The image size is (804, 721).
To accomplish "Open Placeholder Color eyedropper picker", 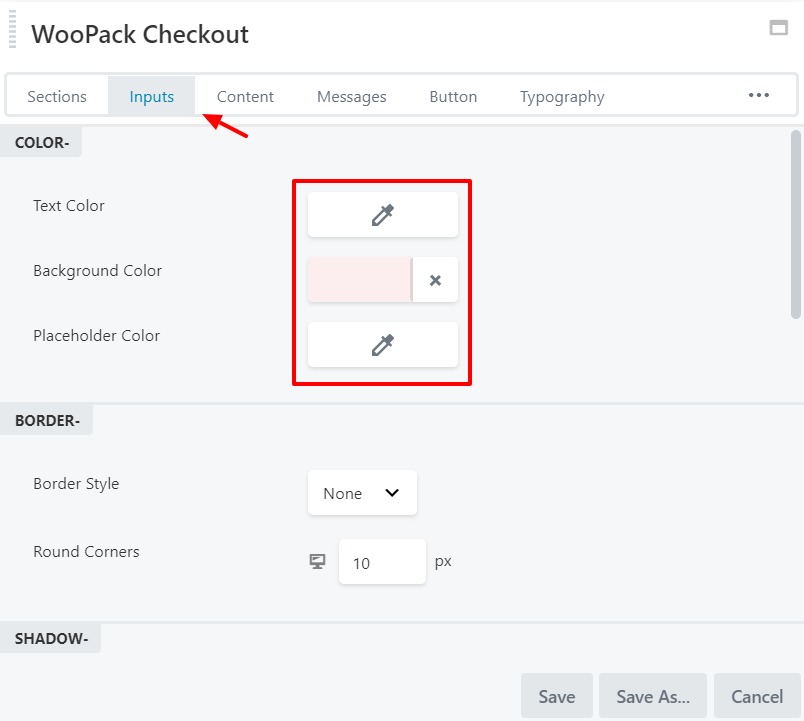I will (383, 345).
